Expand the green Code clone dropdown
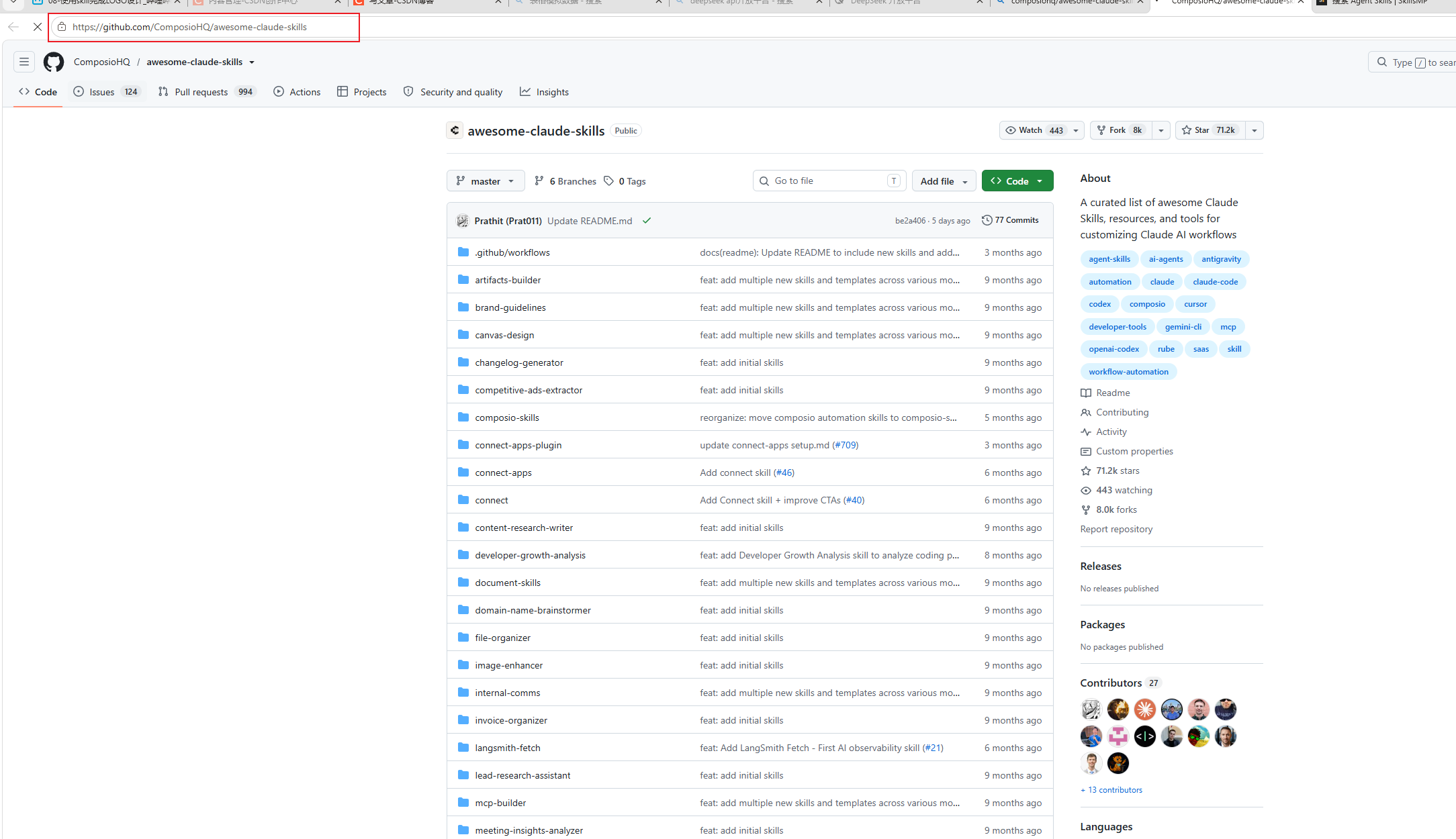The height and width of the screenshot is (839, 1456). (x=1017, y=181)
